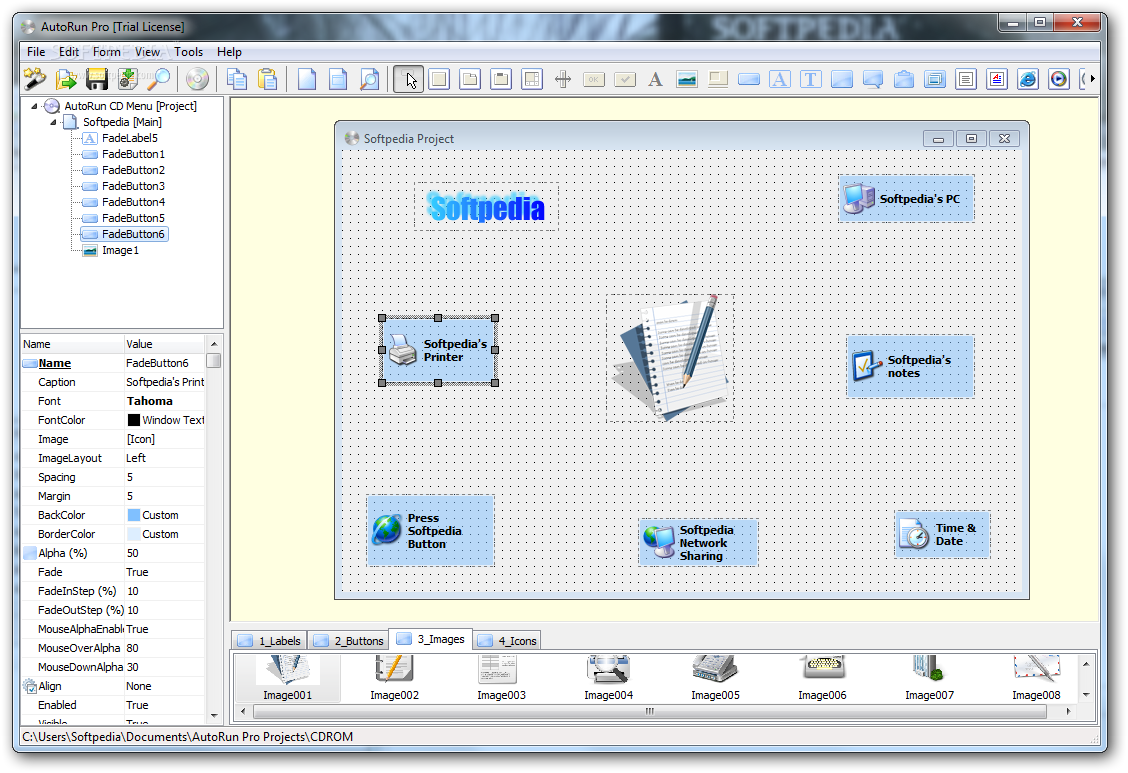The image size is (1128, 773).
Task: Click the page preview magnifier icon
Action: (369, 78)
